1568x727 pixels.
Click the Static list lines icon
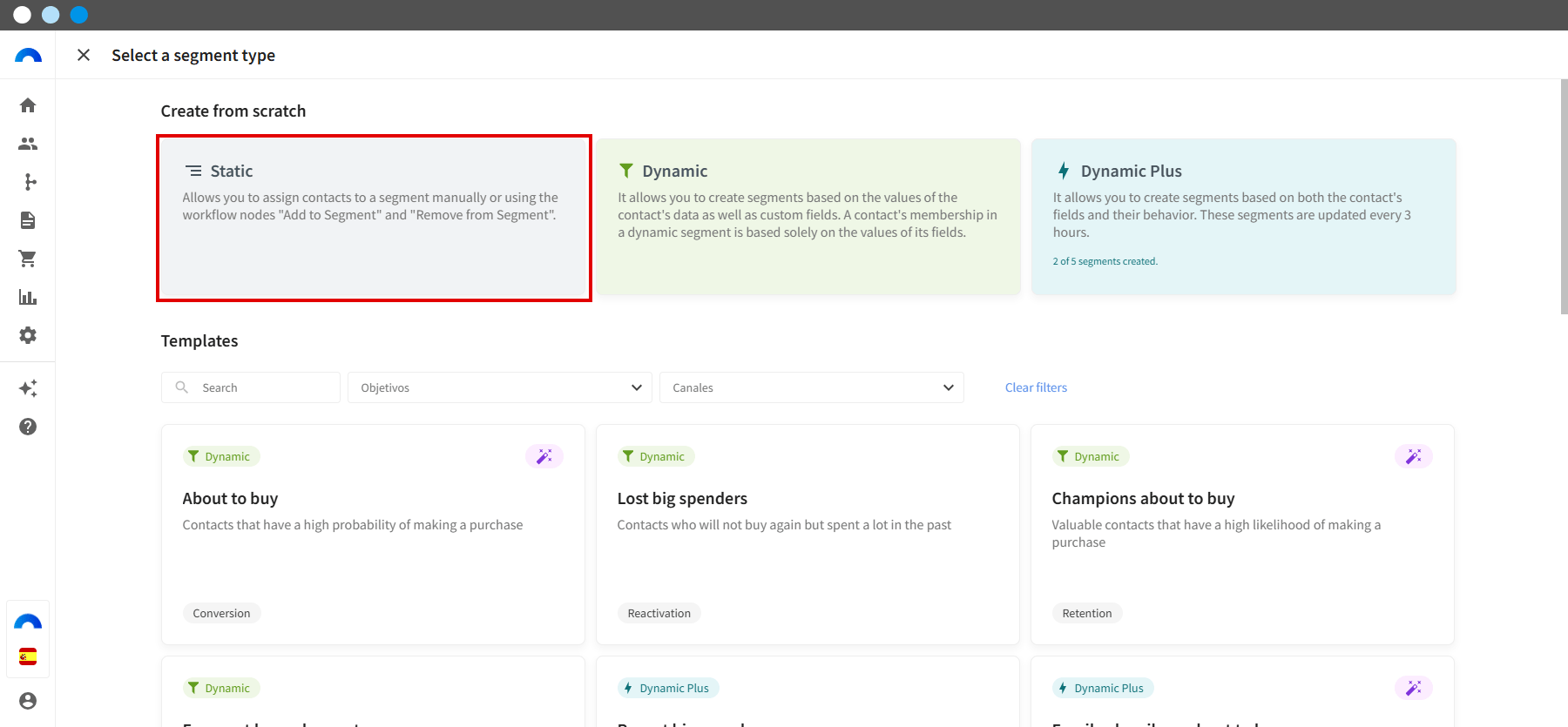193,171
